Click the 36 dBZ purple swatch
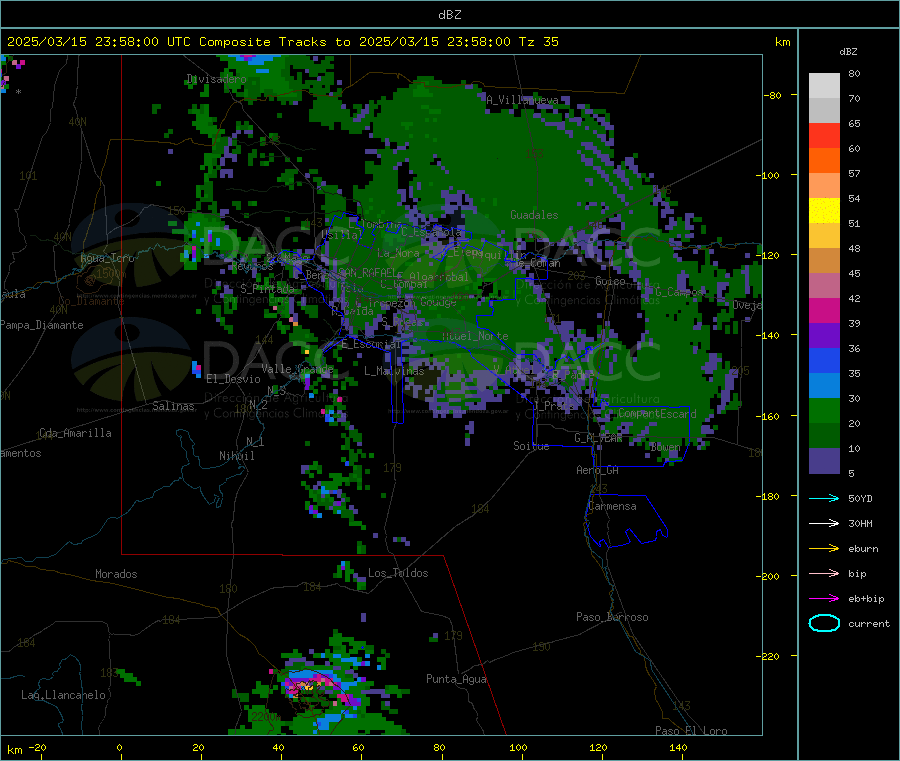 pyautogui.click(x=824, y=336)
